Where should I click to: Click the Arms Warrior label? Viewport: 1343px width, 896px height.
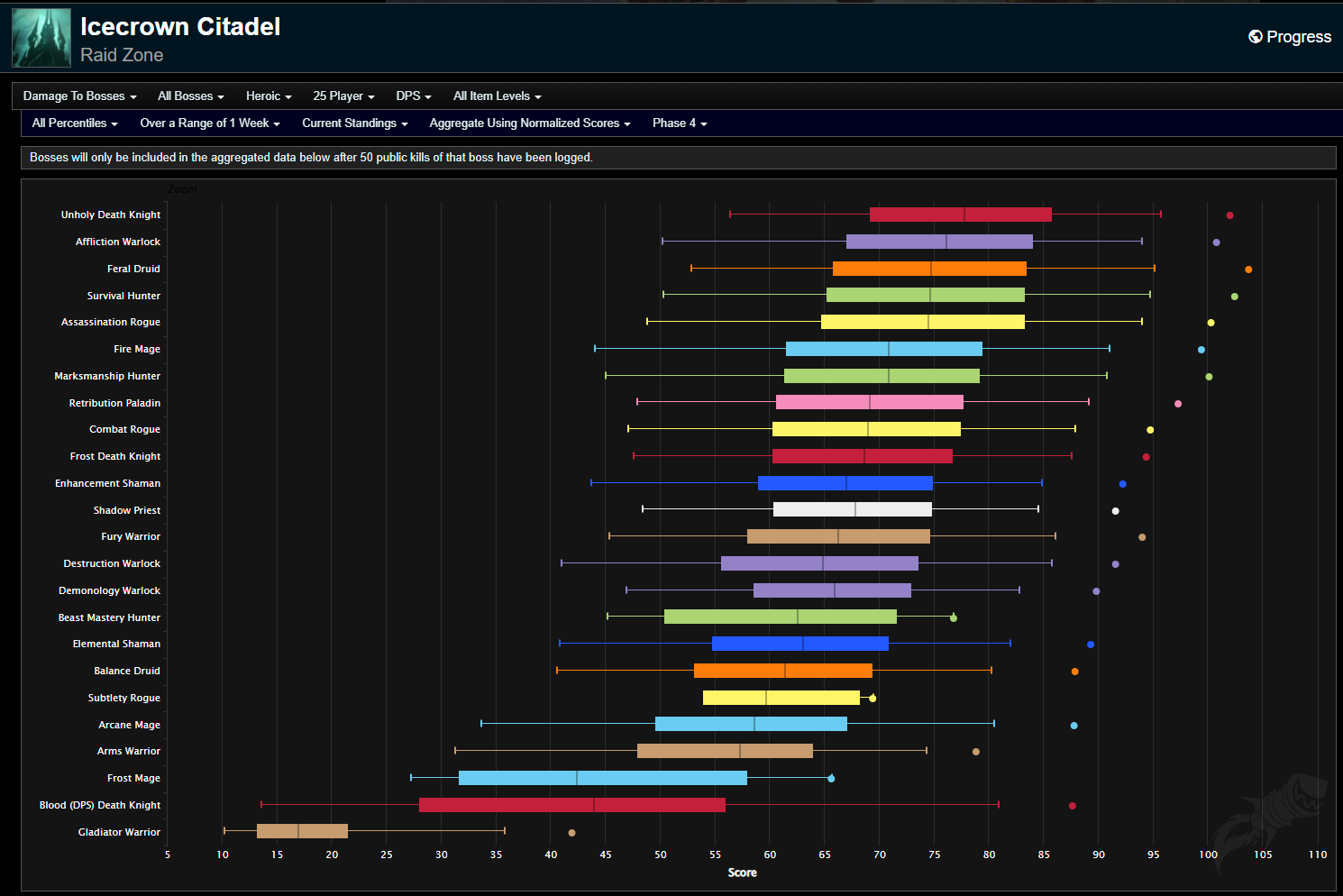point(129,751)
